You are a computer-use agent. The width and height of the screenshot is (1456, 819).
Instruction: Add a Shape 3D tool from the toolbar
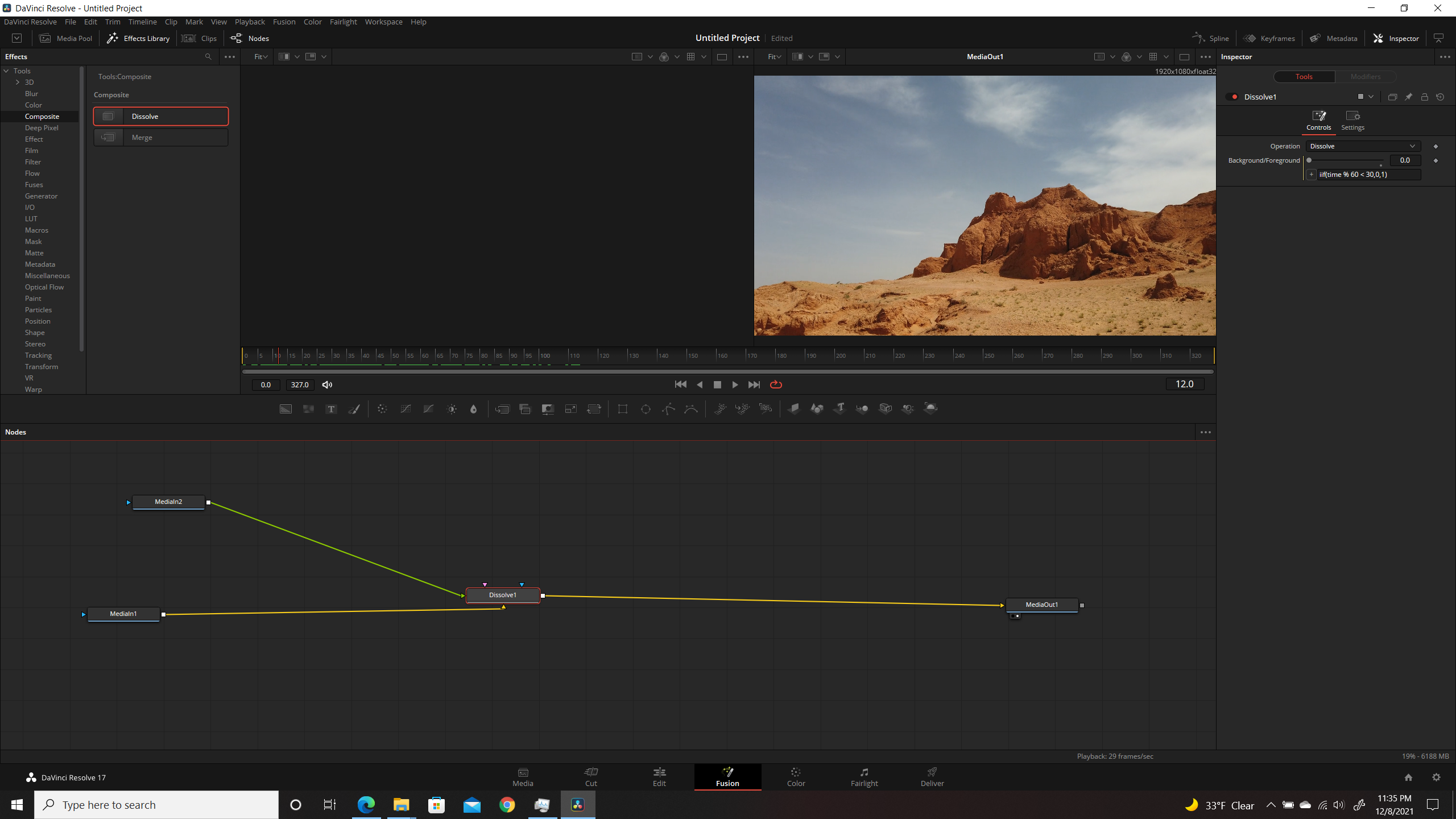point(817,408)
